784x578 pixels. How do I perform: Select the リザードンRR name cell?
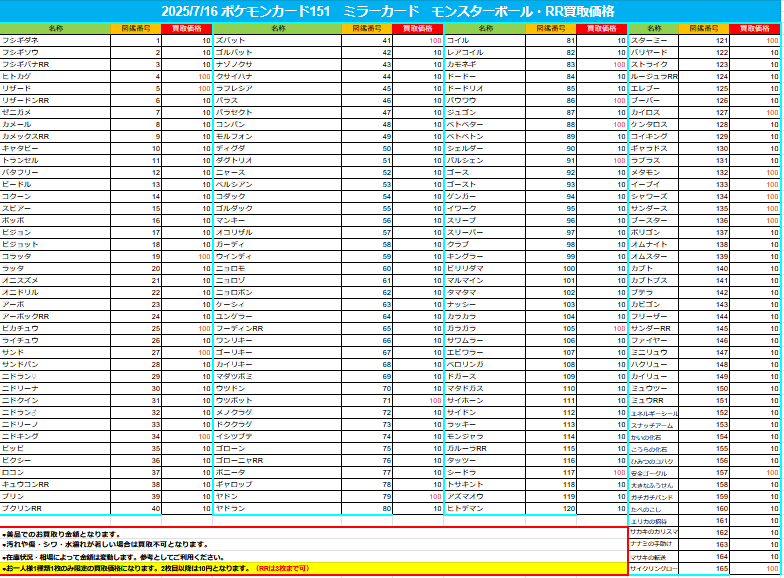[56, 100]
